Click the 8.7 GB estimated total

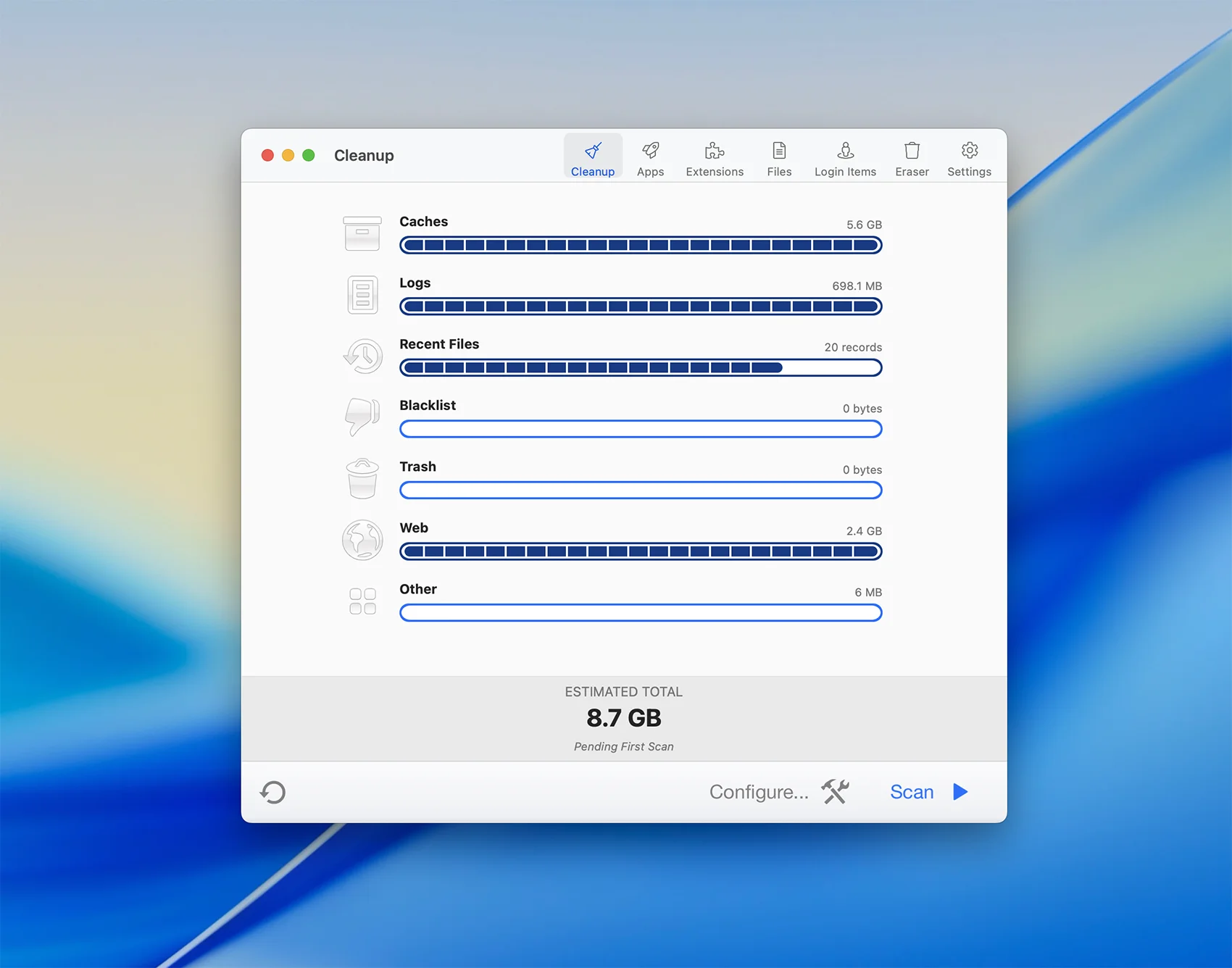coord(623,718)
